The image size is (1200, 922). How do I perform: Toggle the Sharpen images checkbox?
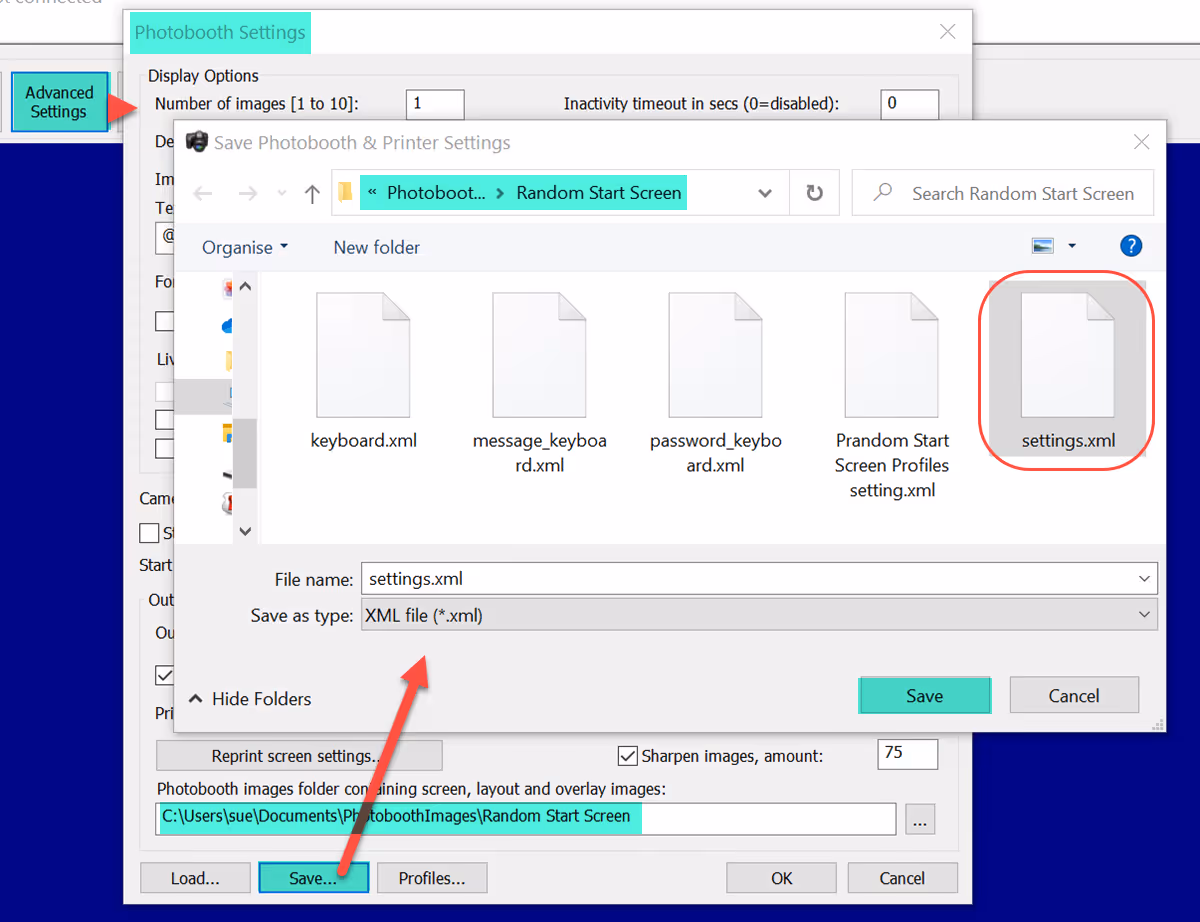[x=628, y=756]
